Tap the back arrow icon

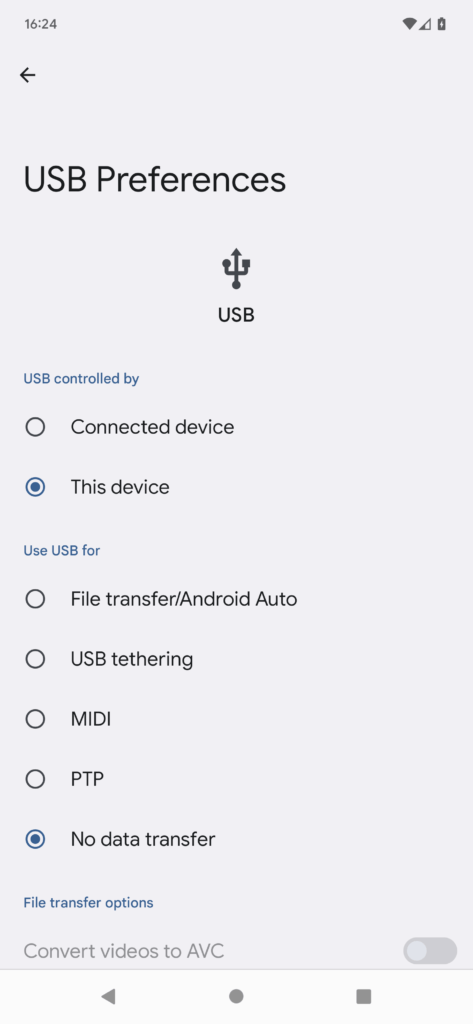(27, 75)
